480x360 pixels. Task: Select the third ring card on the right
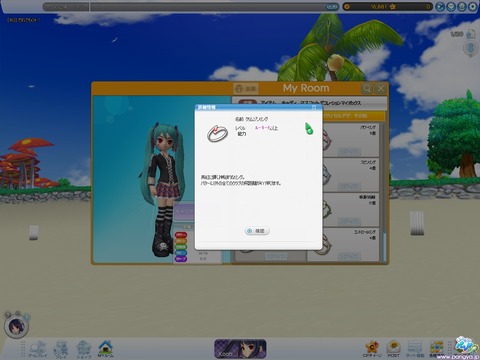(350, 210)
